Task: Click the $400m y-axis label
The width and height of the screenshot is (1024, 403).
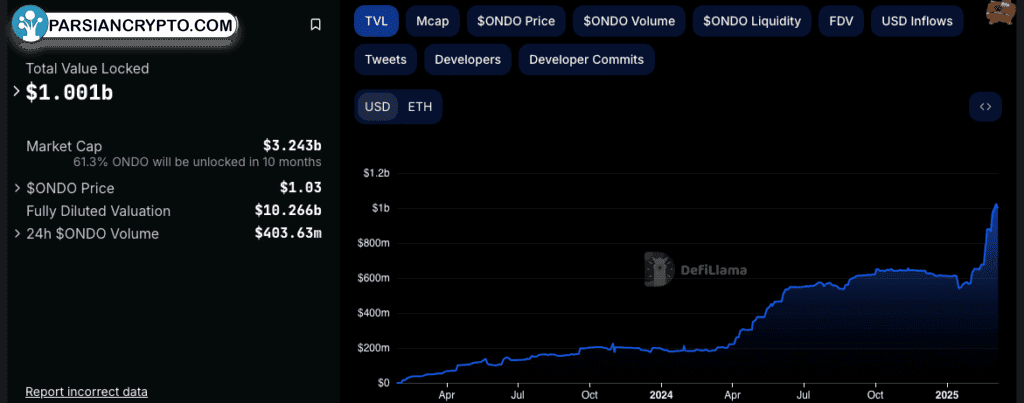Action: (x=376, y=313)
